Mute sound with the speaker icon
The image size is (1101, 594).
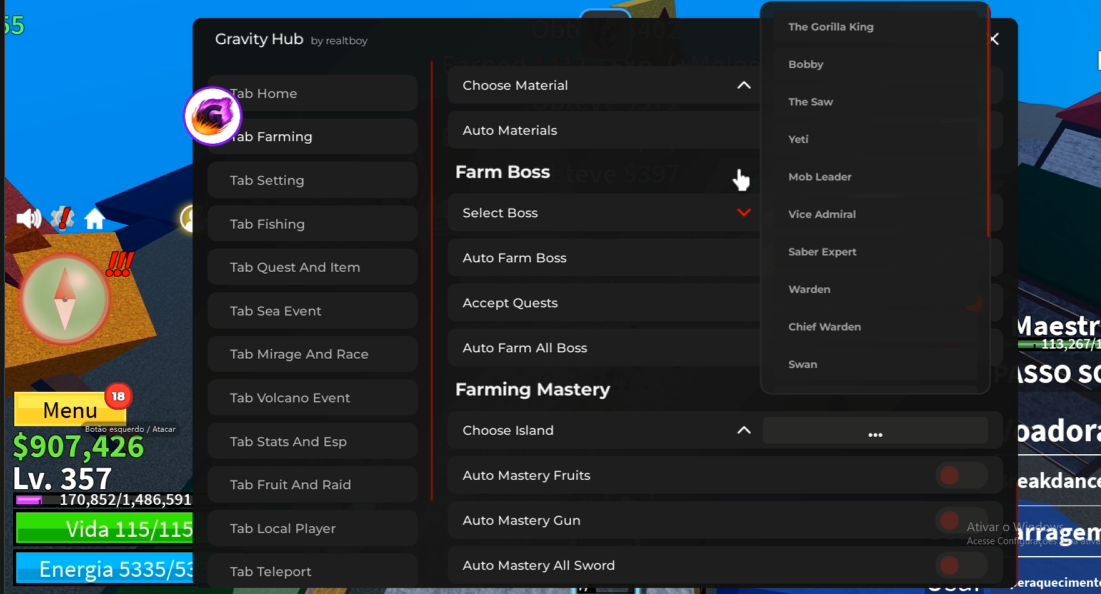28,219
